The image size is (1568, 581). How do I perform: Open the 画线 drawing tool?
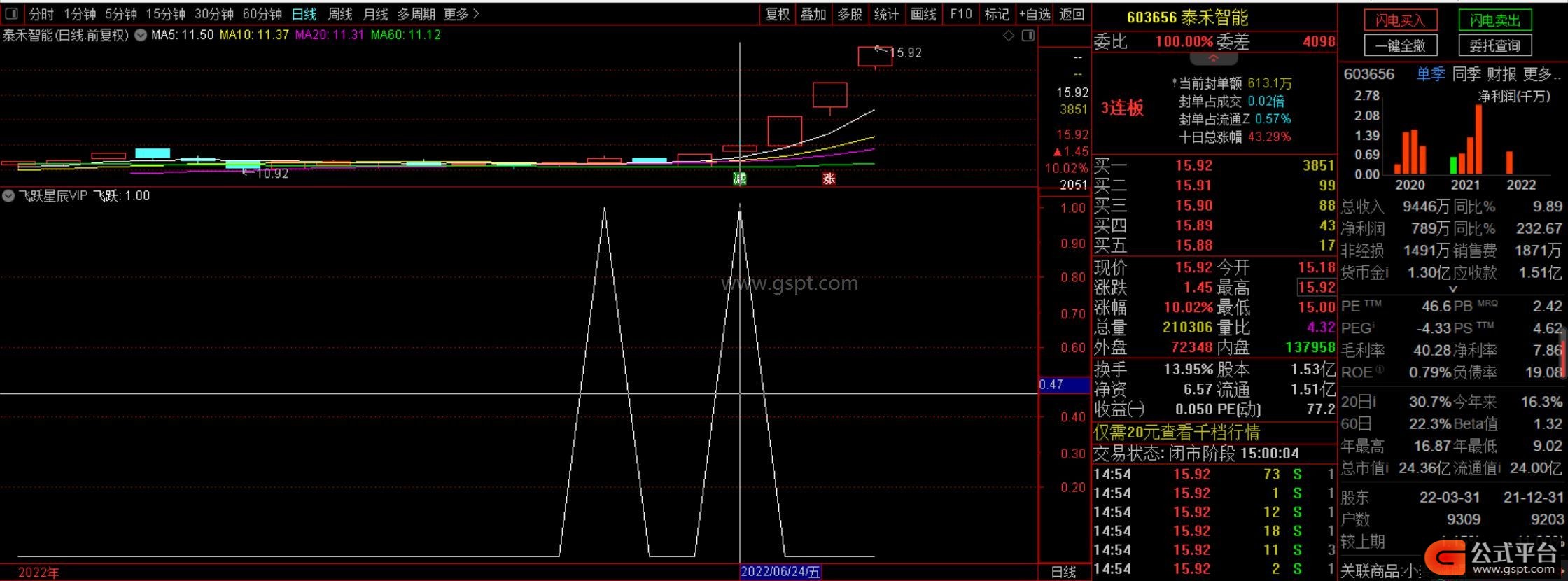[924, 14]
